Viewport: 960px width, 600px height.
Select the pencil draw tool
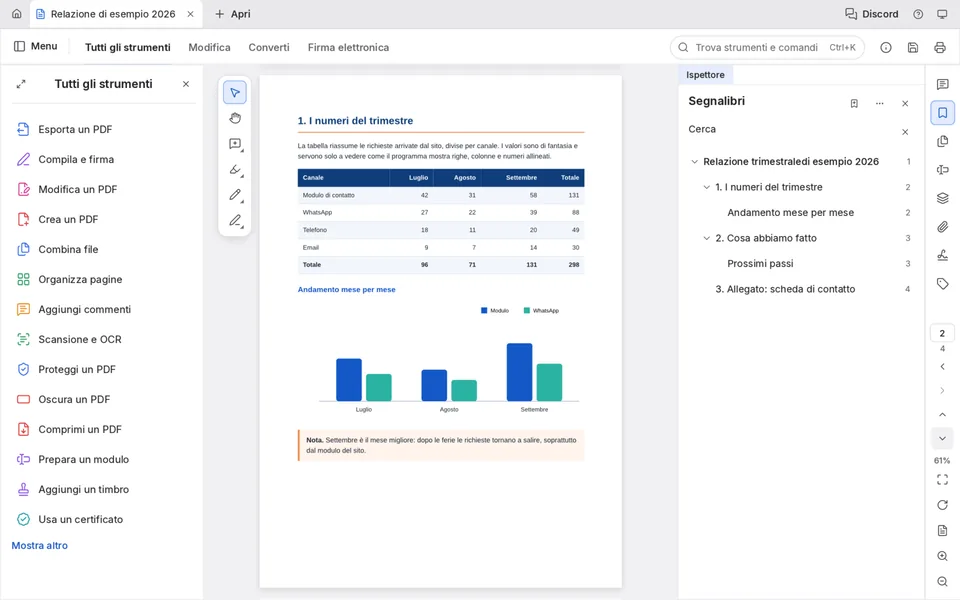(x=234, y=195)
